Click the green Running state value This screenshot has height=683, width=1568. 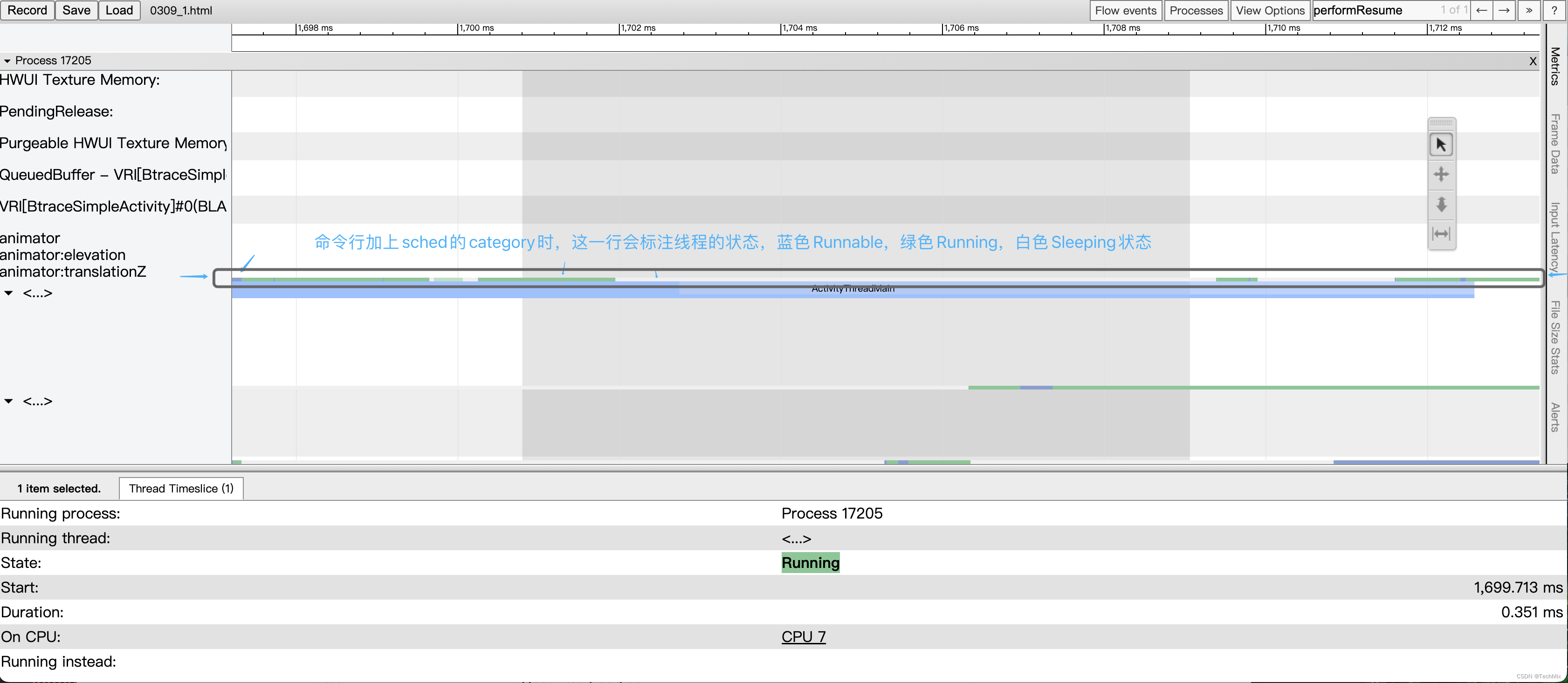point(810,563)
